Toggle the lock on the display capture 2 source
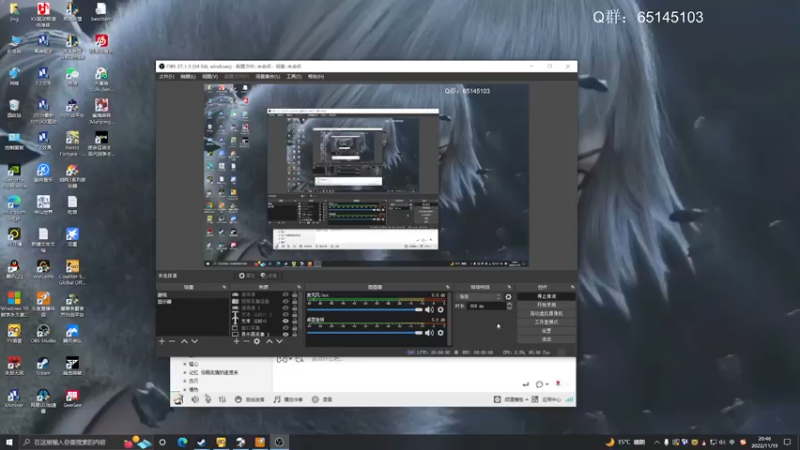This screenshot has width=800, height=450. pyautogui.click(x=294, y=335)
